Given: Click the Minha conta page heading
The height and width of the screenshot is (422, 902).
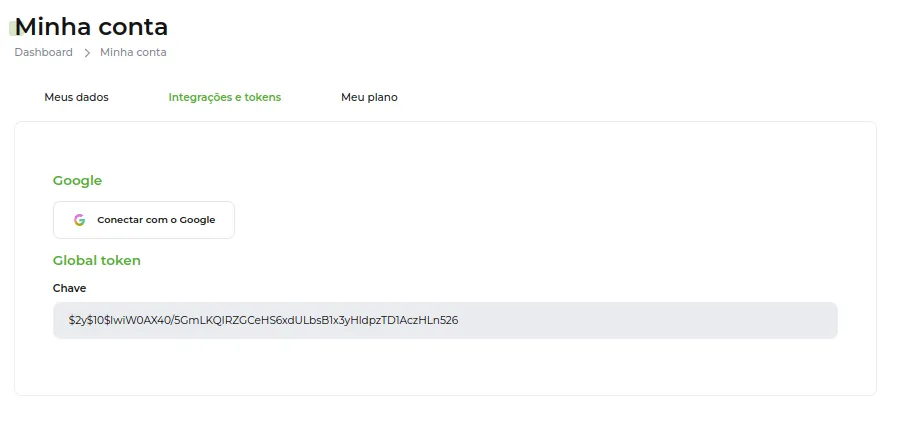Looking at the screenshot, I should point(91,26).
